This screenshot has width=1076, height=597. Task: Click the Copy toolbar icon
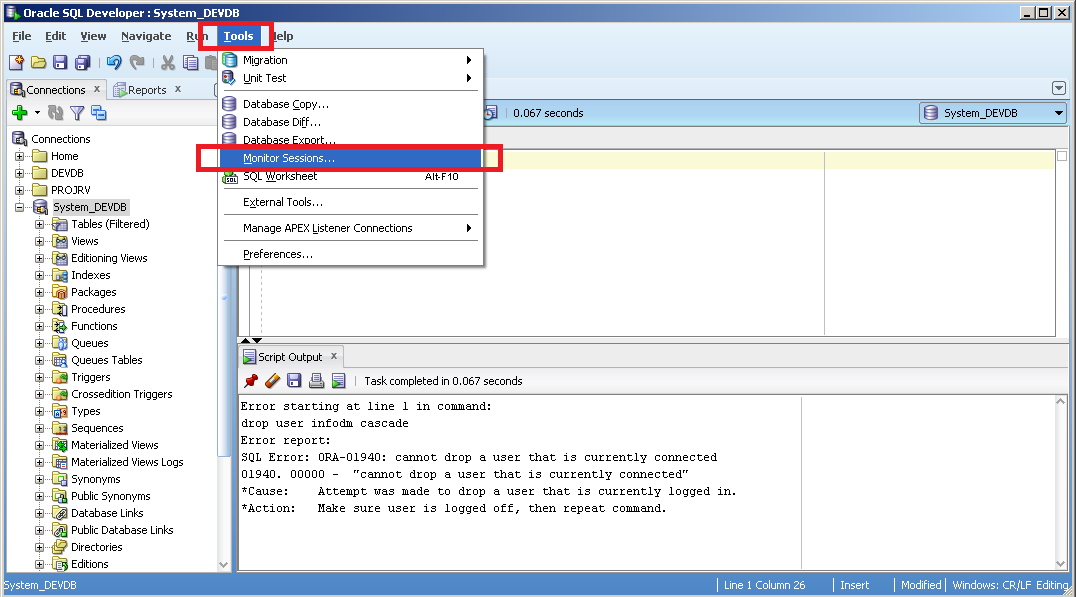[x=190, y=62]
